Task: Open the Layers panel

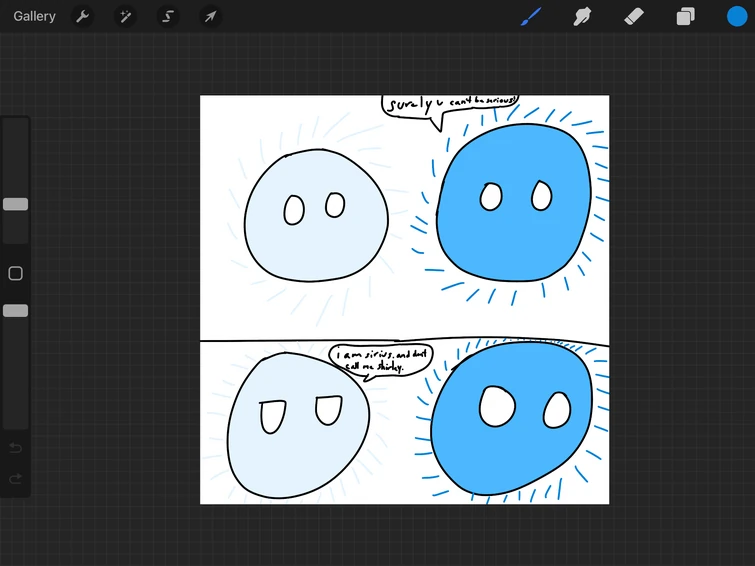Action: click(686, 16)
